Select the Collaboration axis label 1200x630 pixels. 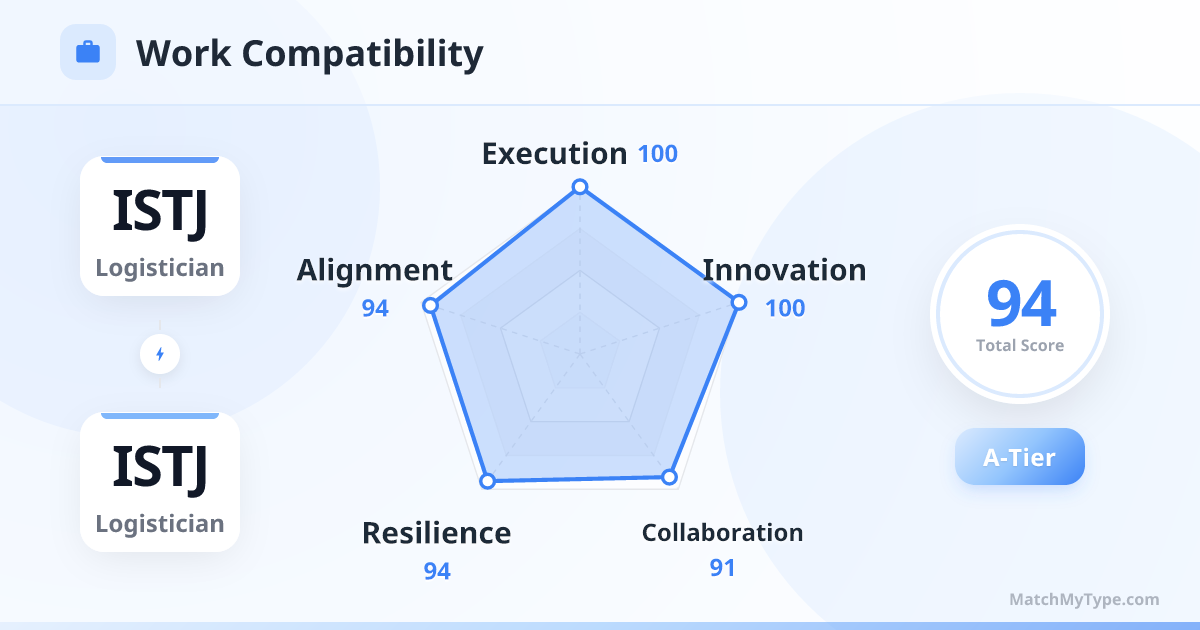(x=722, y=532)
